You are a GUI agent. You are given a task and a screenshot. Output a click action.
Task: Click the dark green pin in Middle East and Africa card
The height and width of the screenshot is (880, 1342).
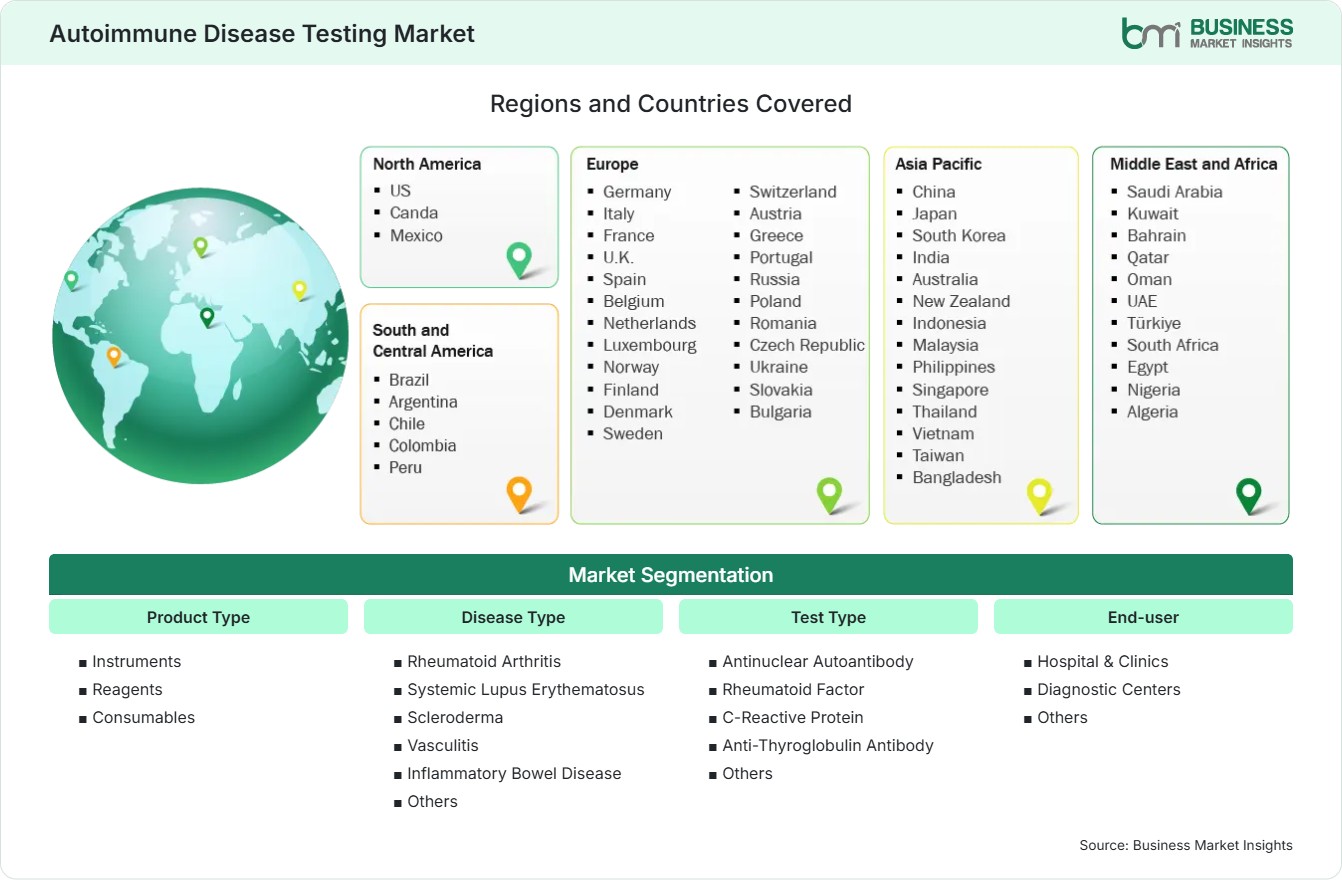tap(1248, 496)
